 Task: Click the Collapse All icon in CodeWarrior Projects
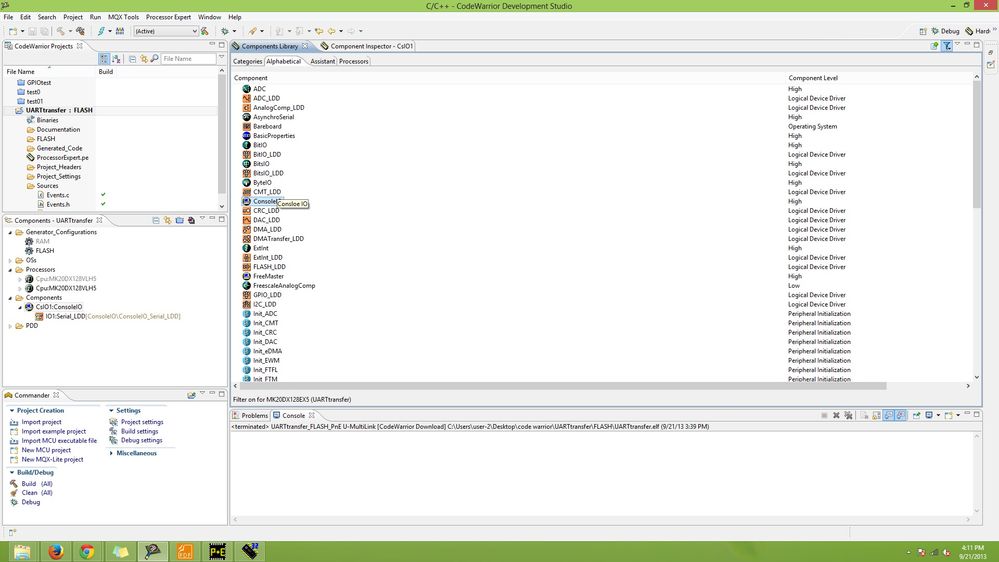pyautogui.click(x=132, y=59)
